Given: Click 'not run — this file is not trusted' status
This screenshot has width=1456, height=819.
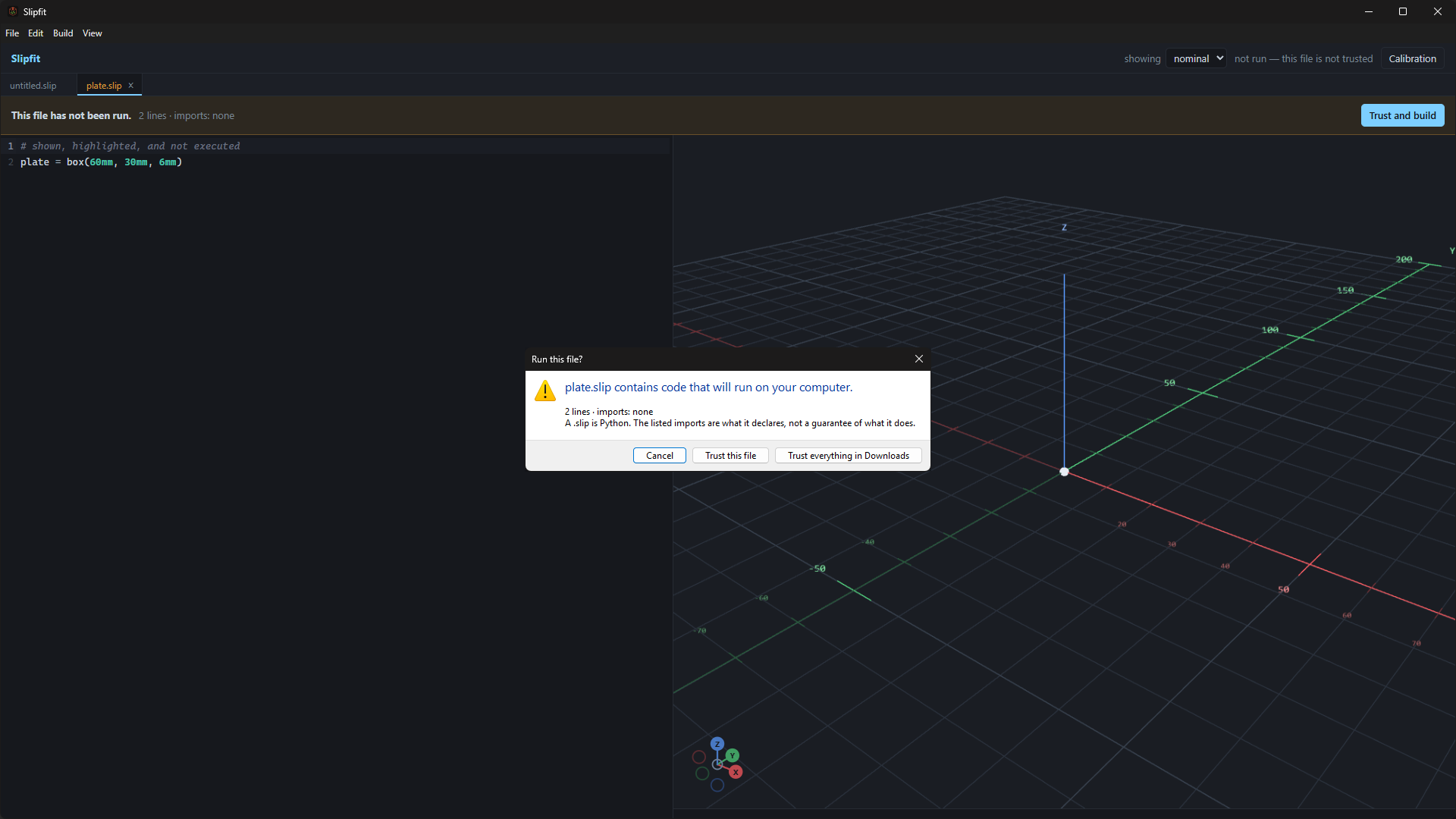Looking at the screenshot, I should tap(1303, 58).
